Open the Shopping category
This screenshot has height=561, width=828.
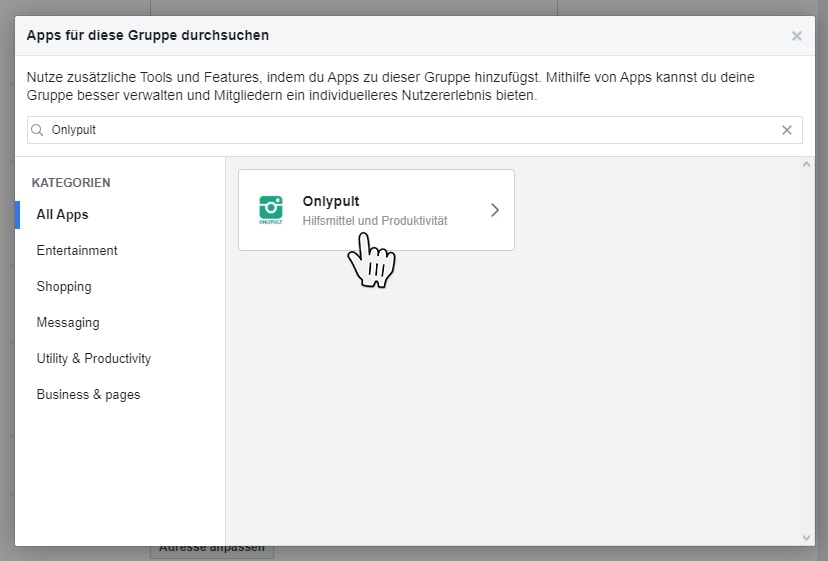tap(64, 286)
